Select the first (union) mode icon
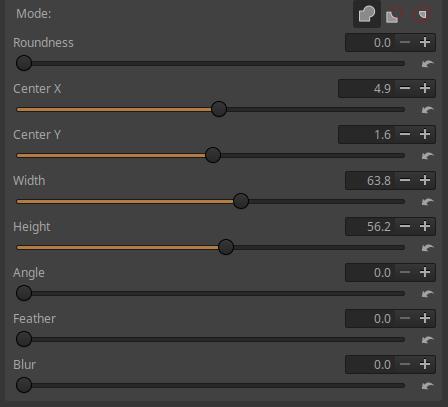448x407 pixels. tap(367, 14)
